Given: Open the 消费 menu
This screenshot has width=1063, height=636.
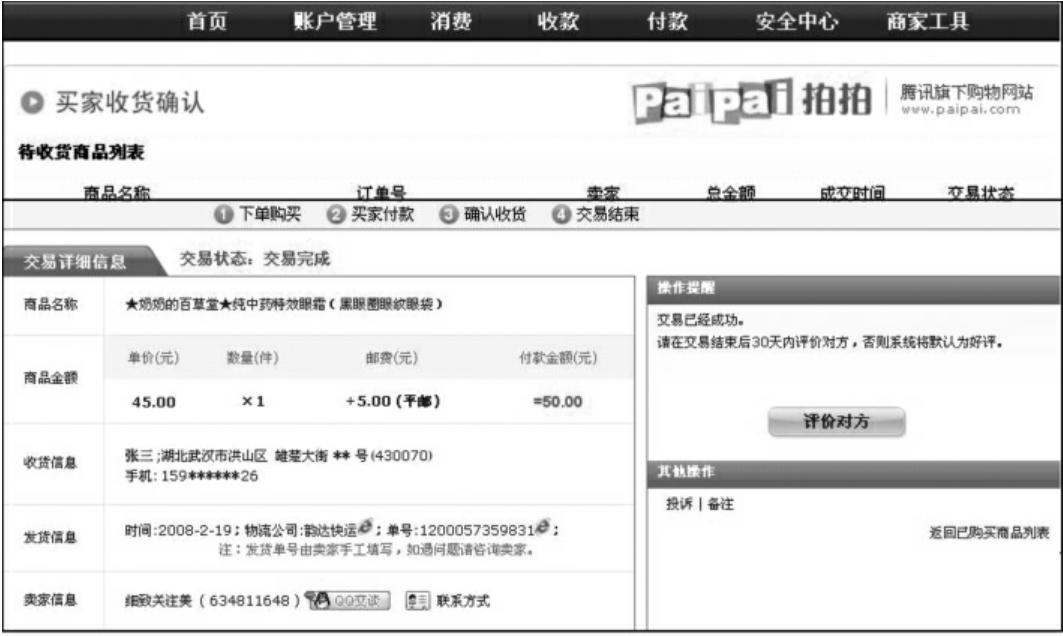Looking at the screenshot, I should pos(451,21).
